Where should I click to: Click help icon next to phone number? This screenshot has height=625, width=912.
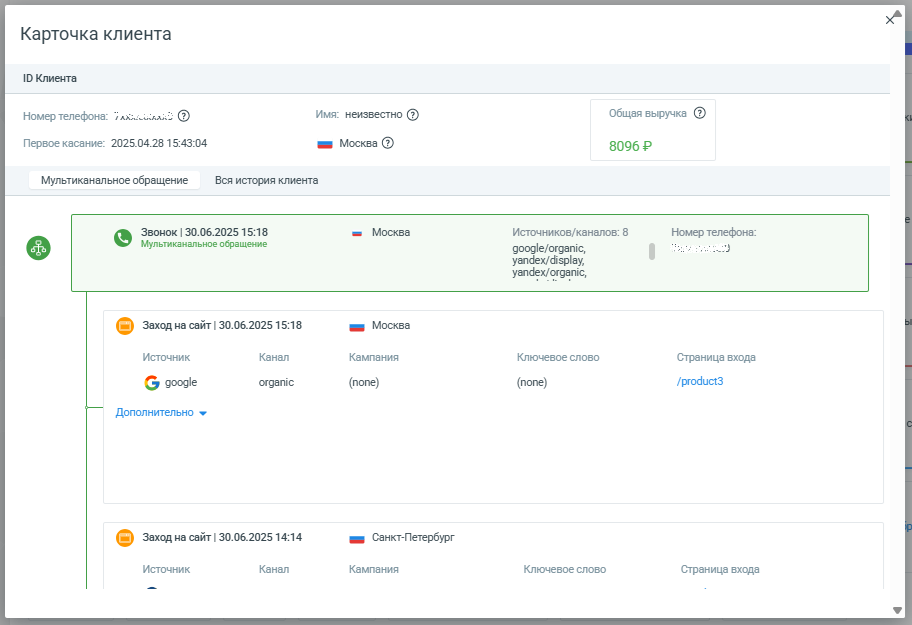click(x=184, y=116)
